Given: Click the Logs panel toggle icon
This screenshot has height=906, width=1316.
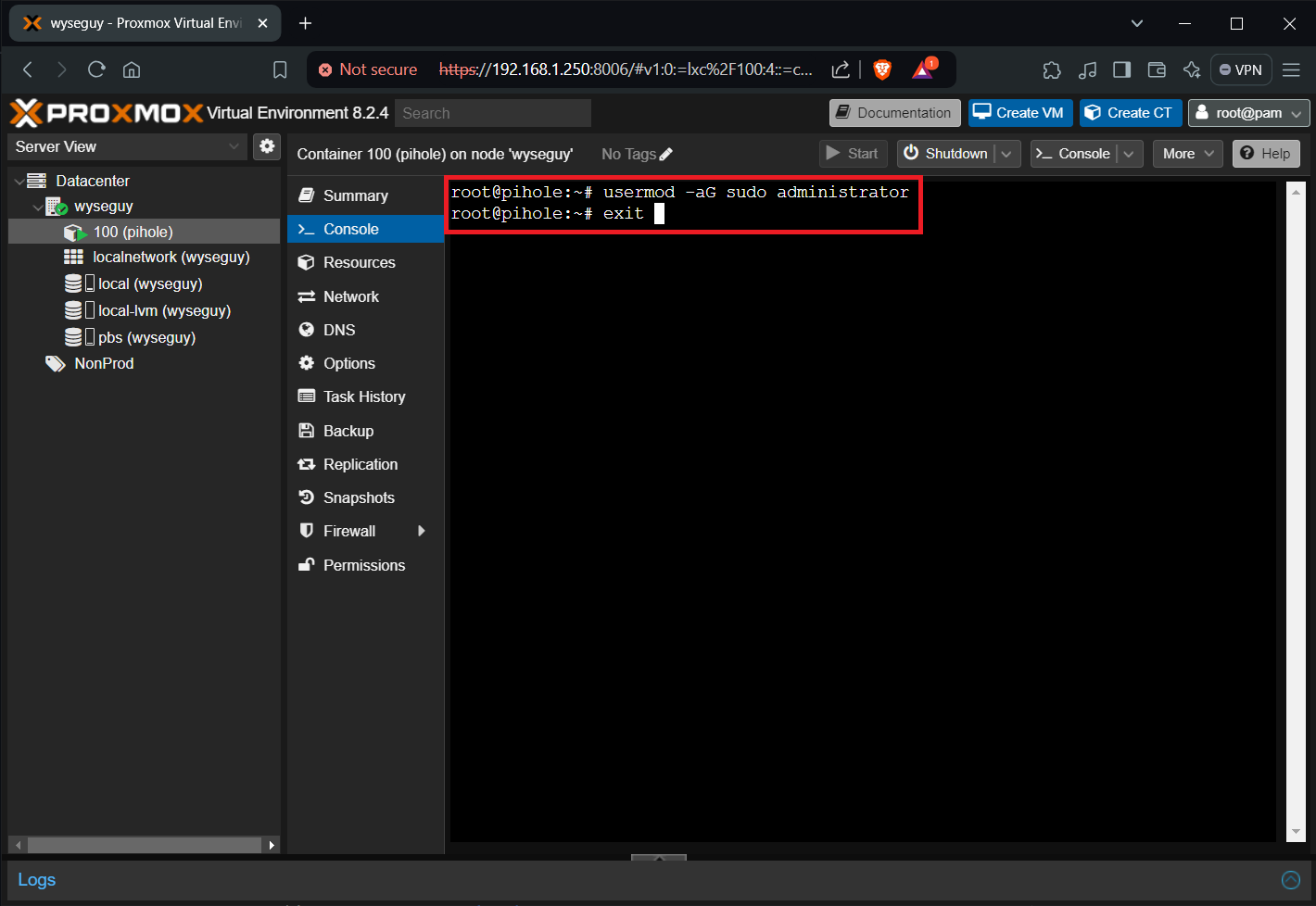Looking at the screenshot, I should click(x=1290, y=880).
